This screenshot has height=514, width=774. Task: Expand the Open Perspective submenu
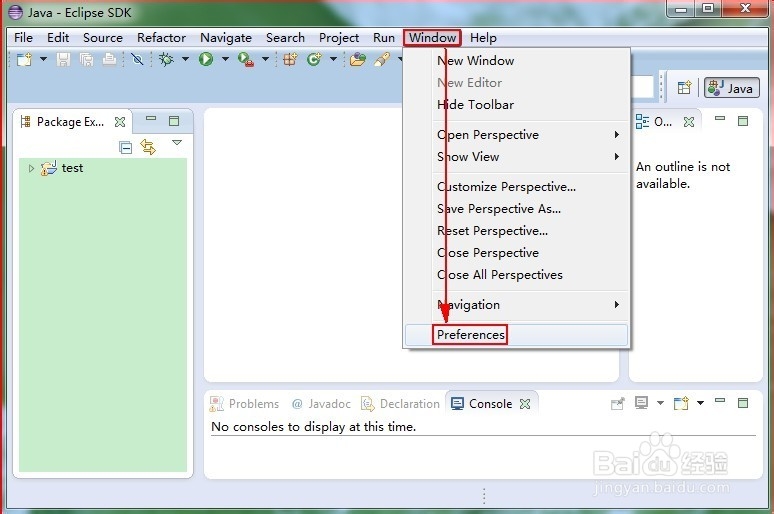[516, 135]
